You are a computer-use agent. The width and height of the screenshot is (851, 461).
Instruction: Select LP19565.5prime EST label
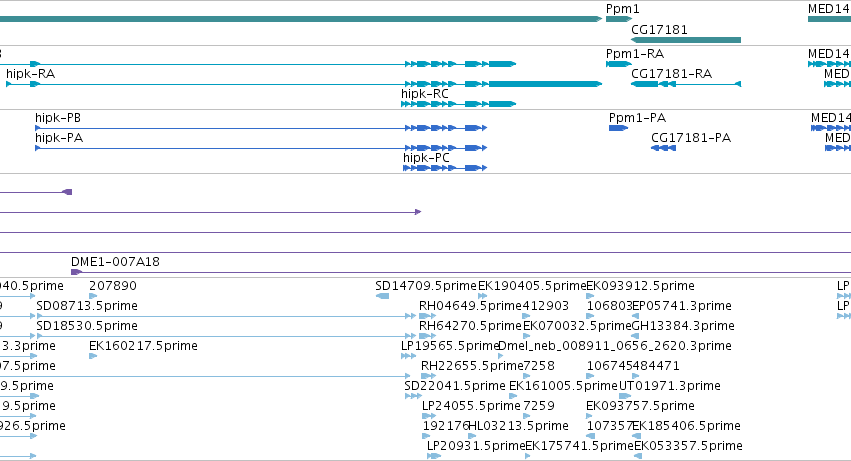[449, 346]
